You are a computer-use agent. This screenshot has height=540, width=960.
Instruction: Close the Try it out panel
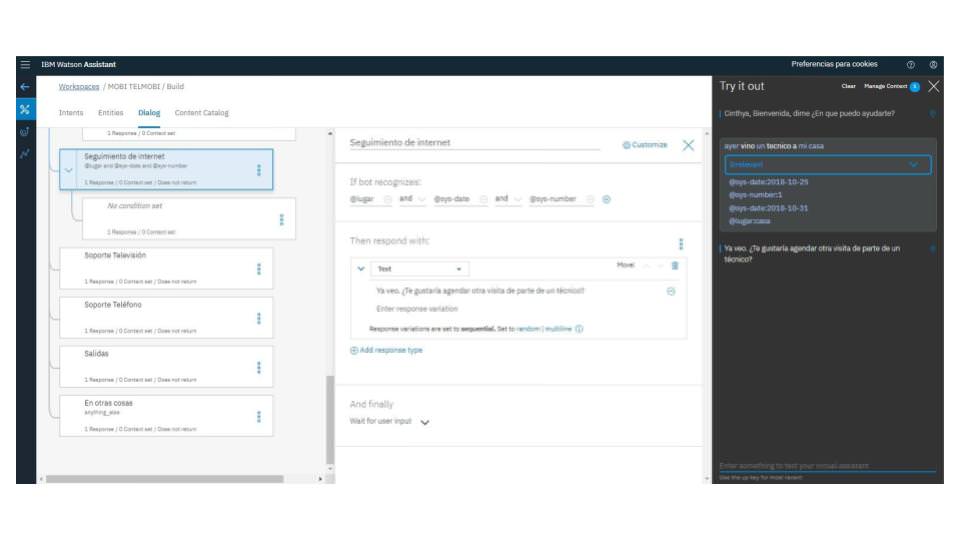coord(934,86)
